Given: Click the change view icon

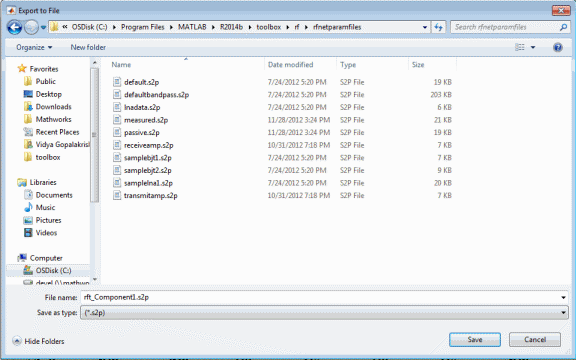Looking at the screenshot, I should point(520,47).
